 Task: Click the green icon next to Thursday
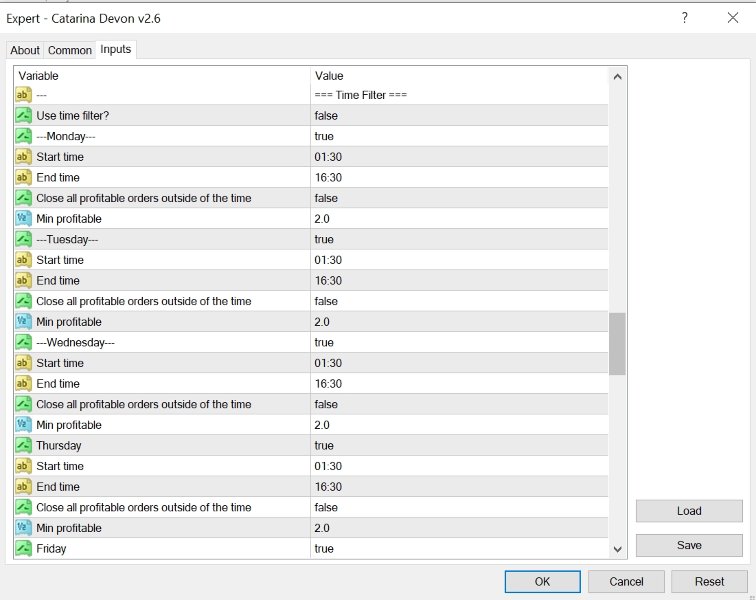click(x=23, y=445)
